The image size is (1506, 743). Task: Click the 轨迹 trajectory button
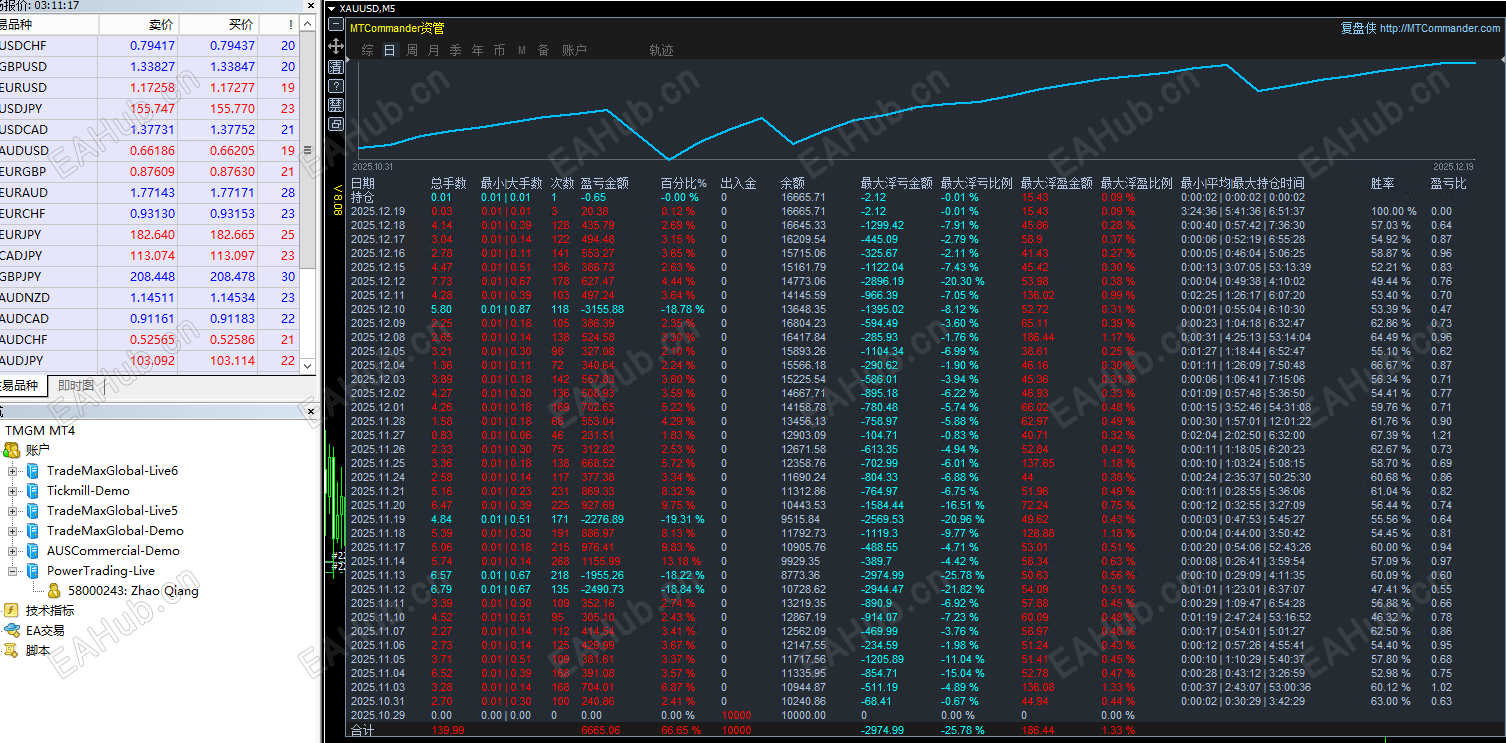pyautogui.click(x=661, y=50)
